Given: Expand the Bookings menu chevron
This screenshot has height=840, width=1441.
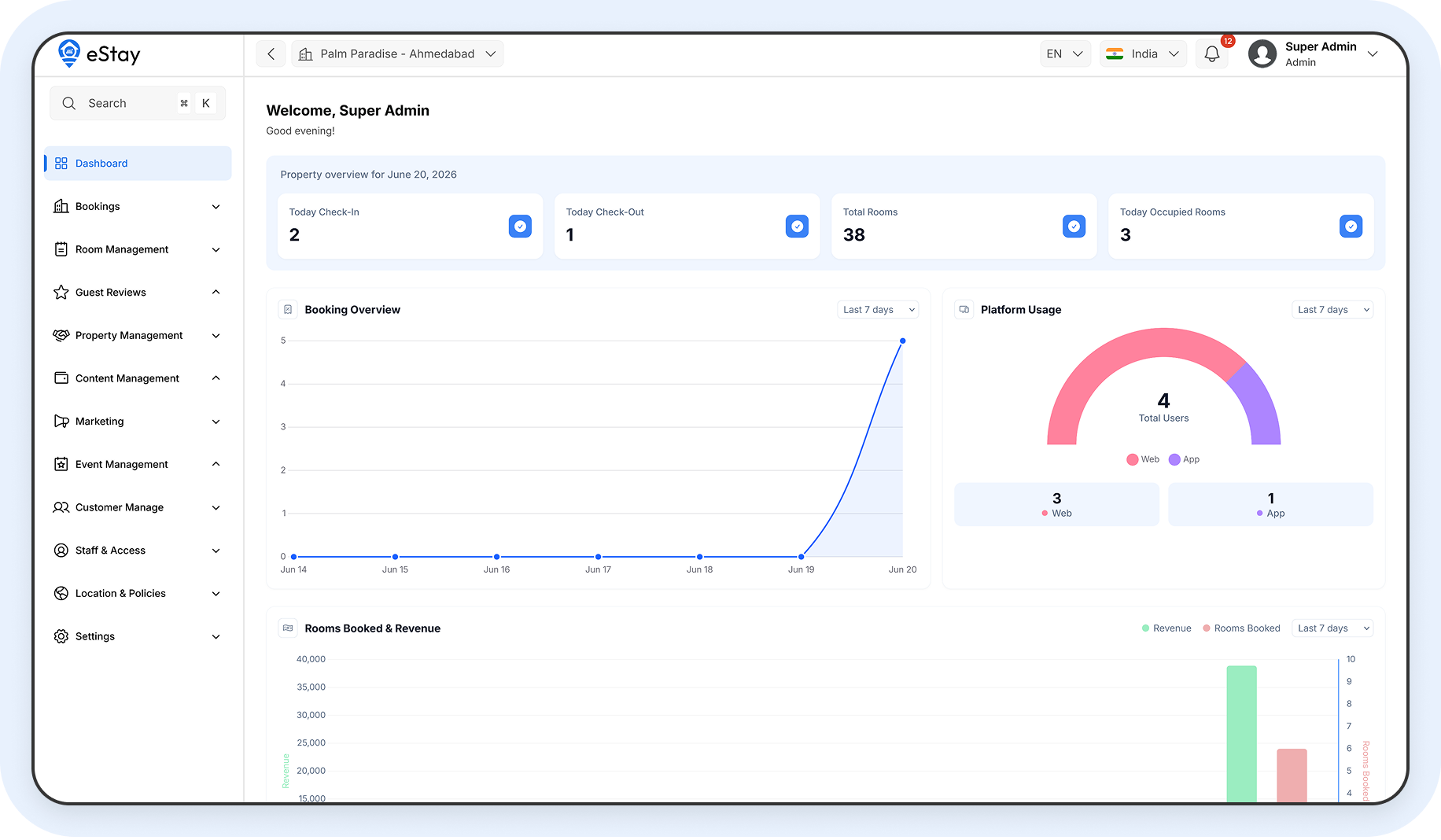Looking at the screenshot, I should [216, 207].
